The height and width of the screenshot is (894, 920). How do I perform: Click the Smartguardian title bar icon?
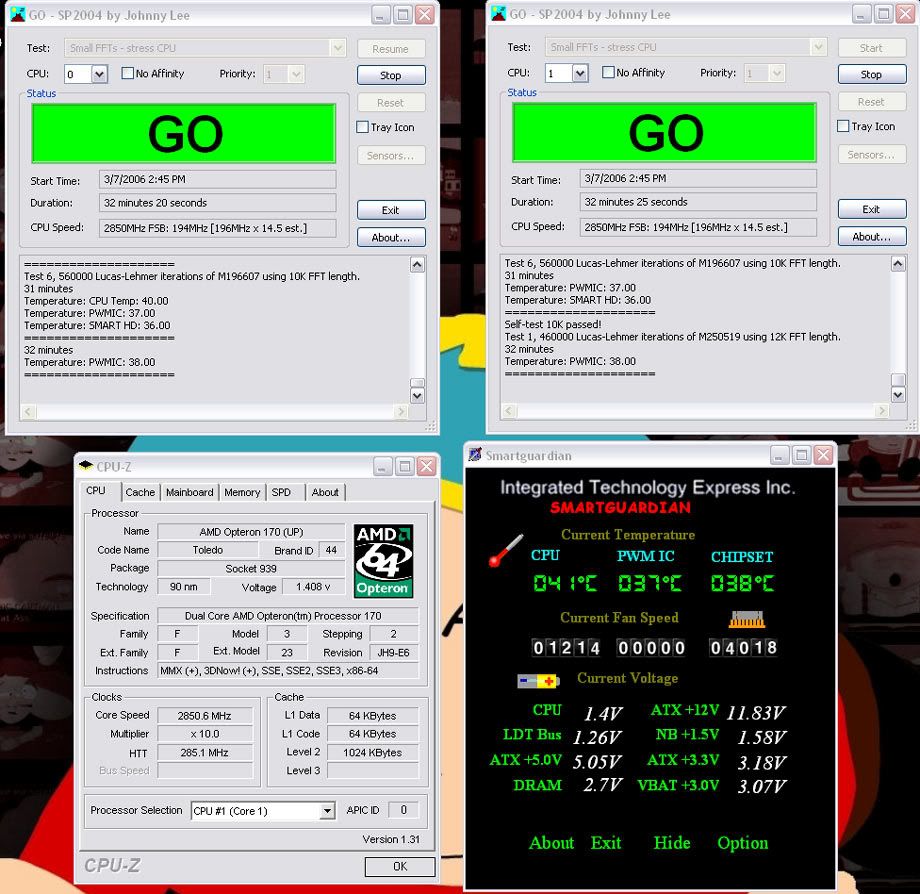tap(475, 455)
